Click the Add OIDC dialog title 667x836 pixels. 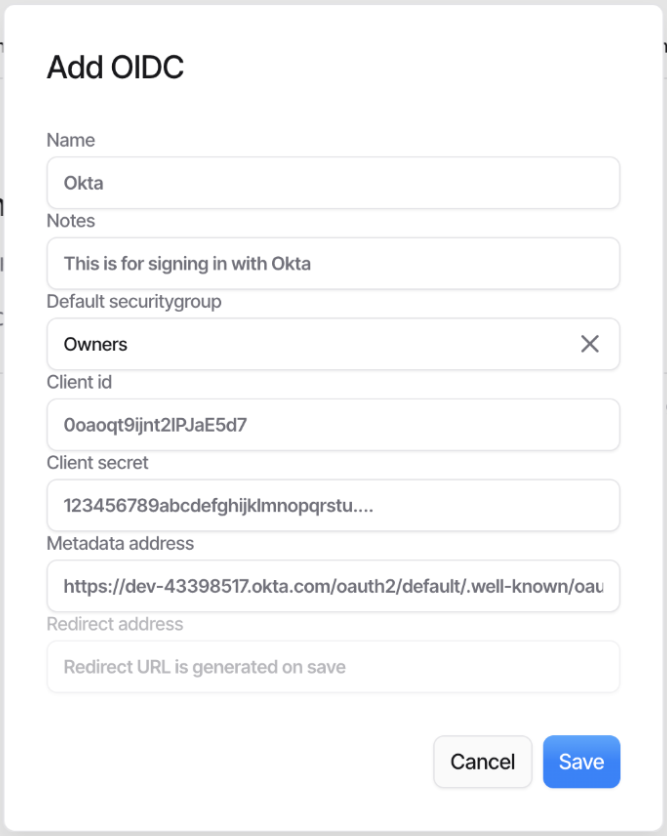pos(115,68)
